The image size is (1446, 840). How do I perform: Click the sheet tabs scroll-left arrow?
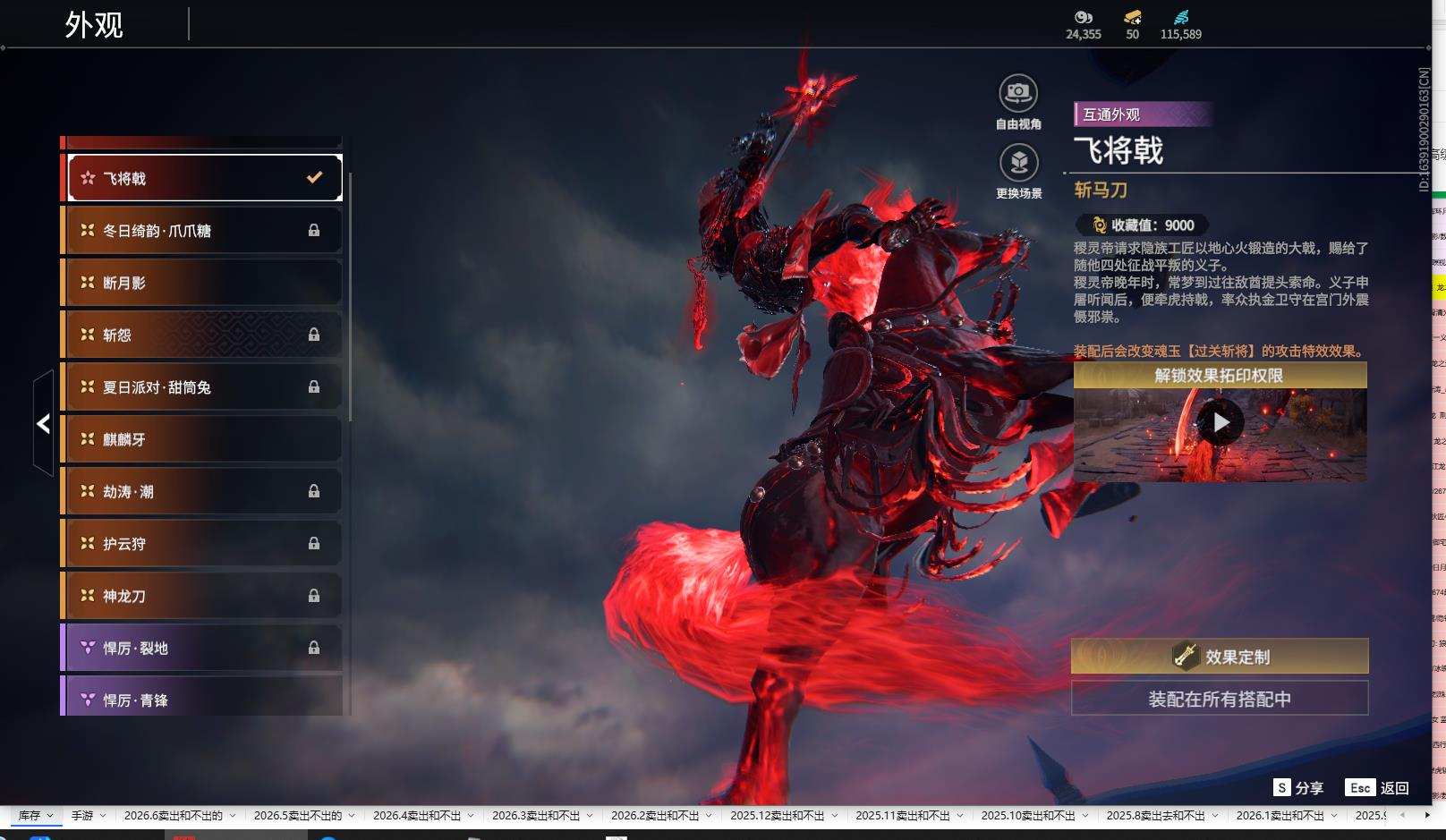(x=1402, y=815)
